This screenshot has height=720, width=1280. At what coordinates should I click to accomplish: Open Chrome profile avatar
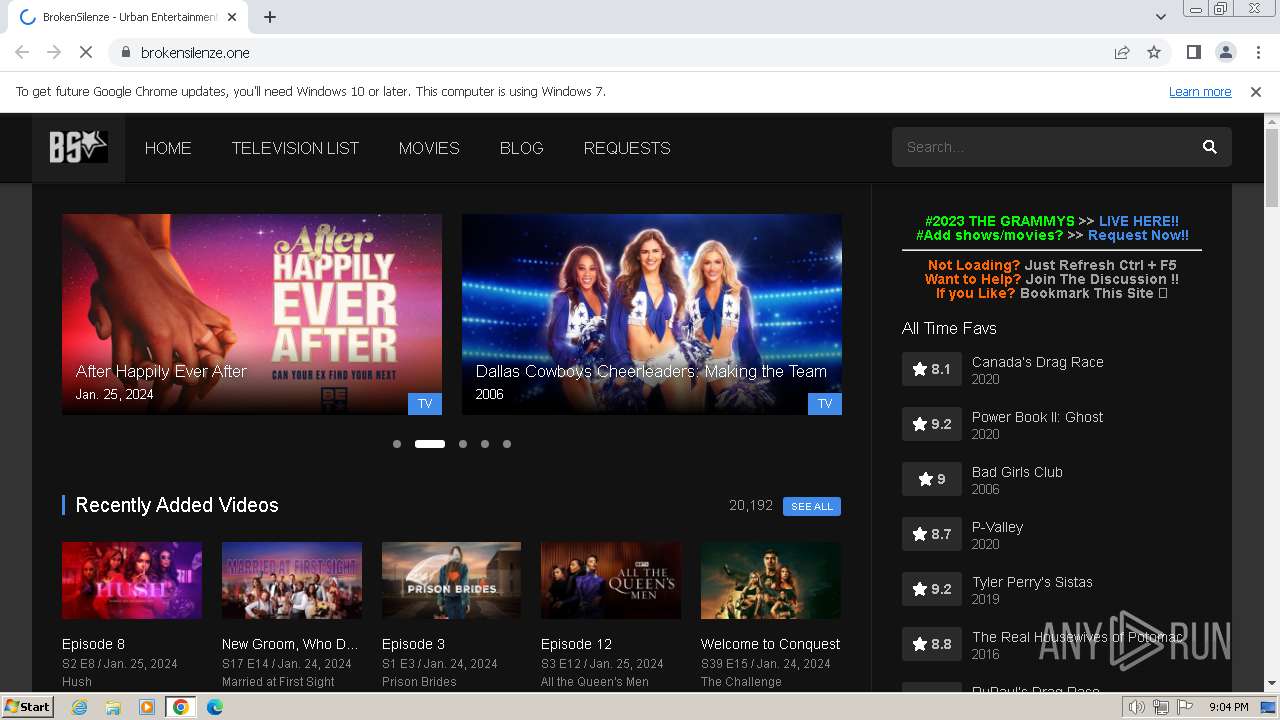(x=1225, y=52)
